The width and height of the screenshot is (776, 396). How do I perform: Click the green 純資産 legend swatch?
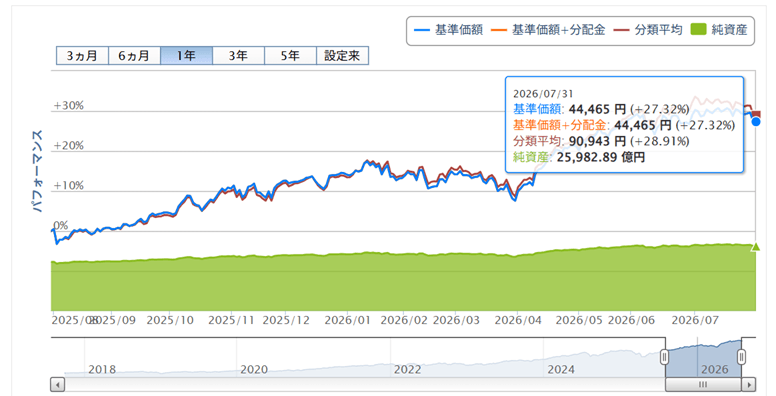tap(698, 30)
